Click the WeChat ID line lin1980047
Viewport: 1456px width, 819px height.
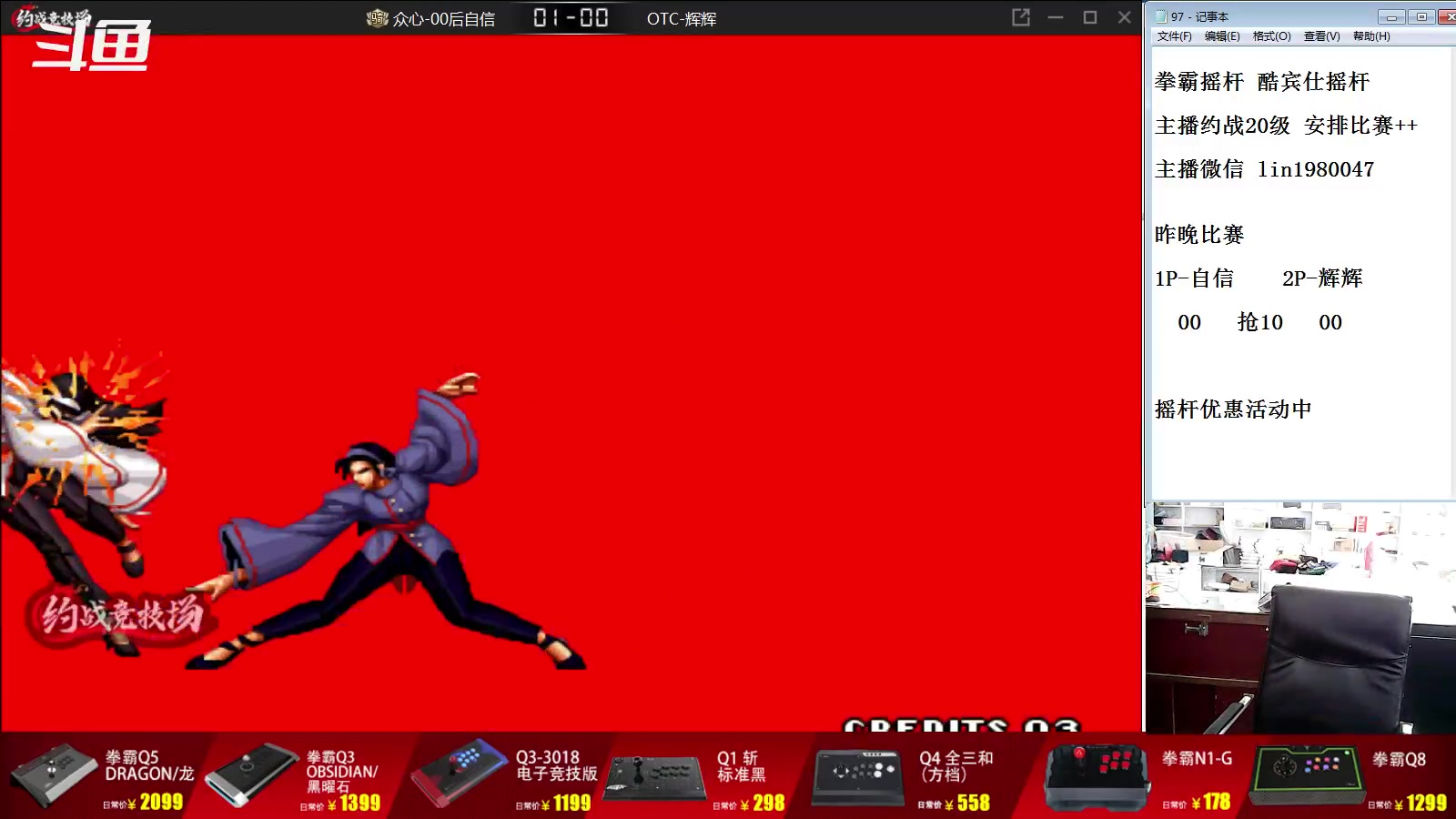pos(1264,169)
